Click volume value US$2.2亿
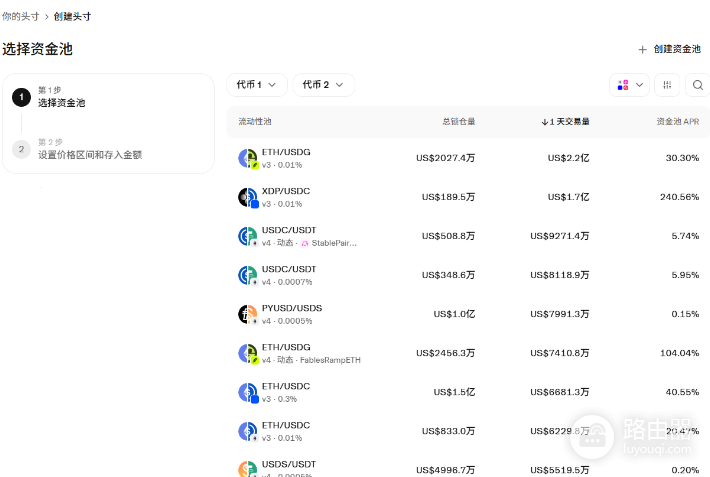Image resolution: width=710 pixels, height=477 pixels. point(568,158)
